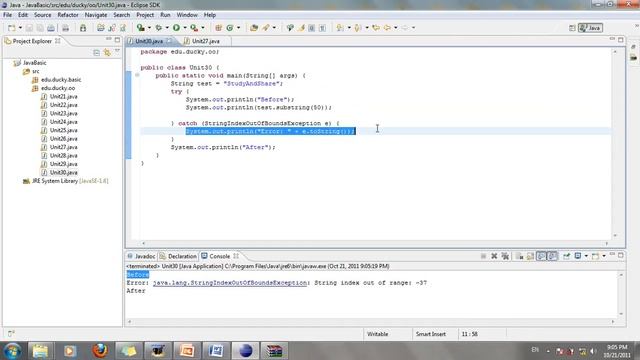
Task: Select Unit30.java in the tree
Action: pyautogui.click(x=63, y=173)
